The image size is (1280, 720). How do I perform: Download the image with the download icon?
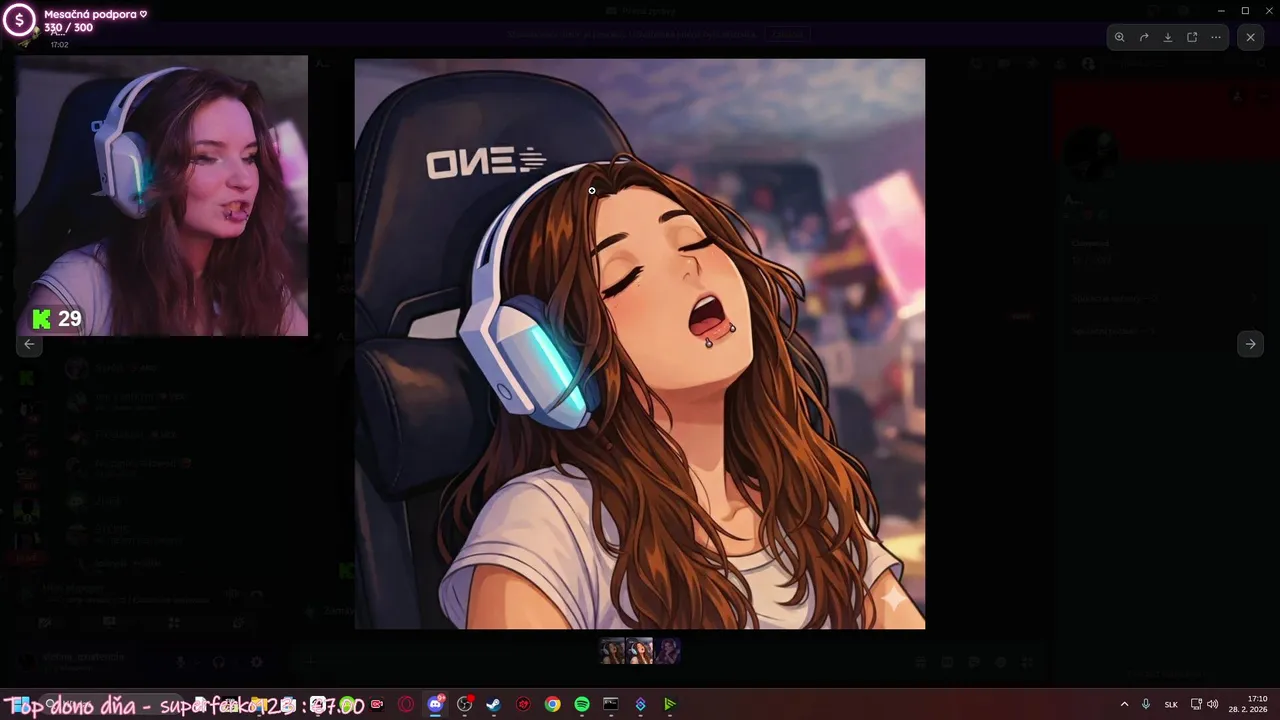pos(1167,37)
